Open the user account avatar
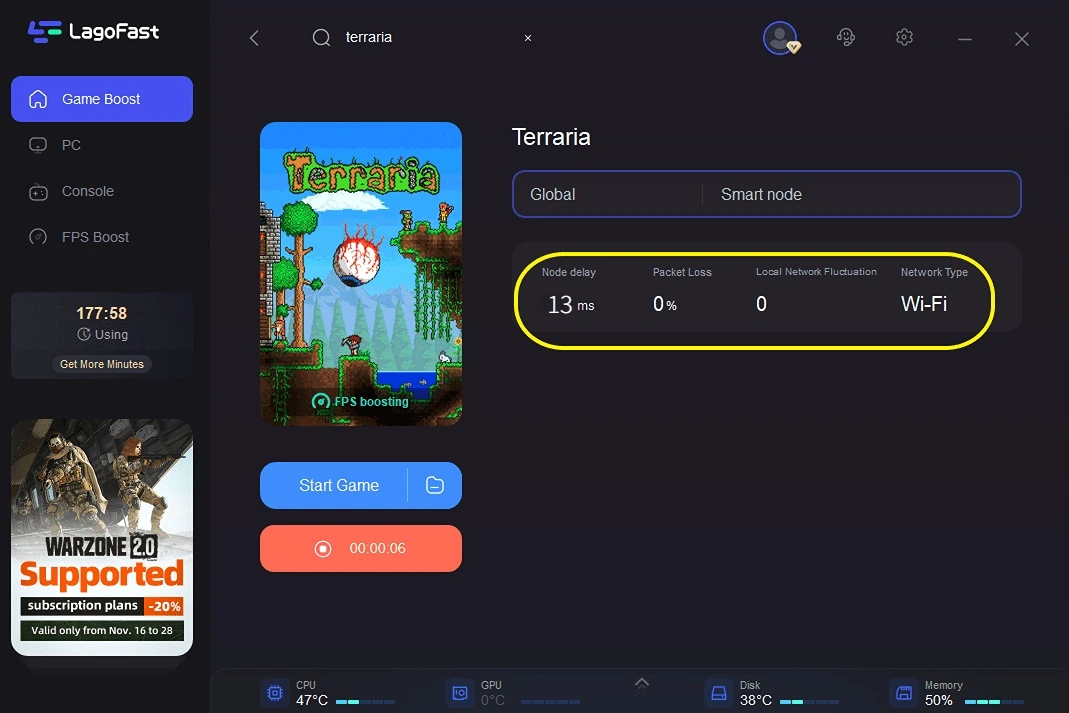The height and width of the screenshot is (713, 1069). 781,37
